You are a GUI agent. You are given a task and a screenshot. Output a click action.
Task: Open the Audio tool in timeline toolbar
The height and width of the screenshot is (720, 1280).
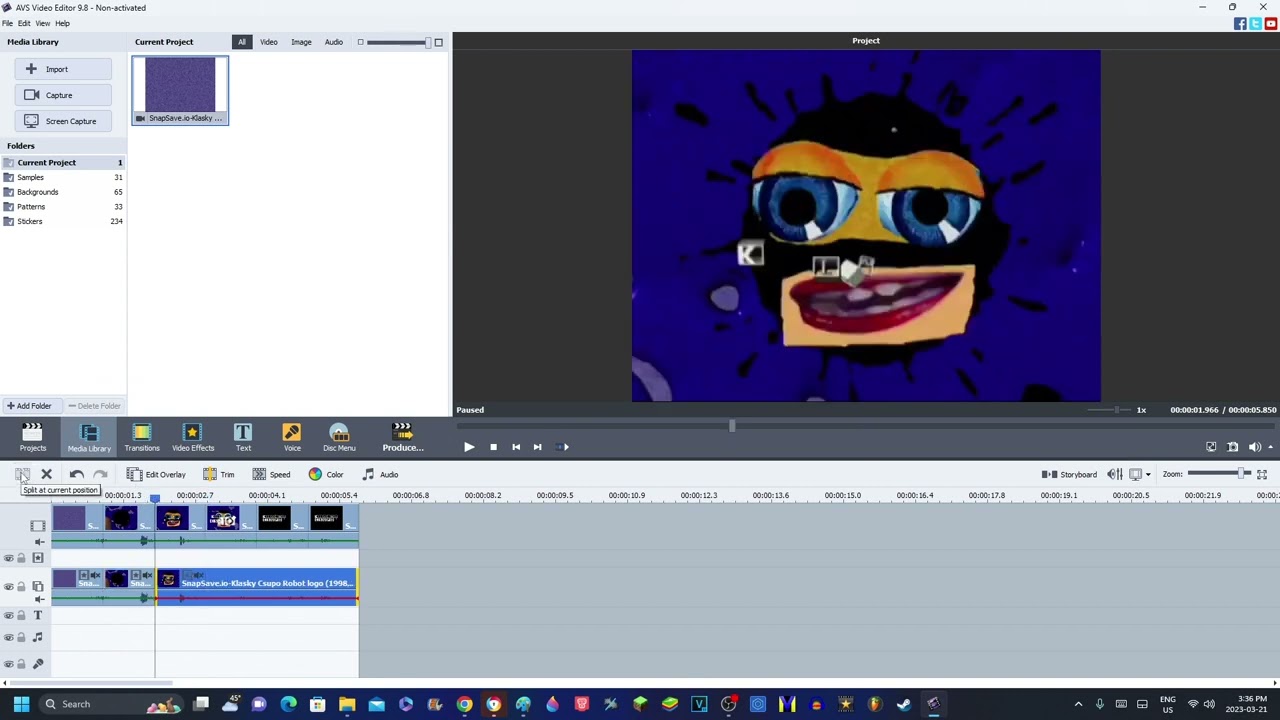point(380,474)
